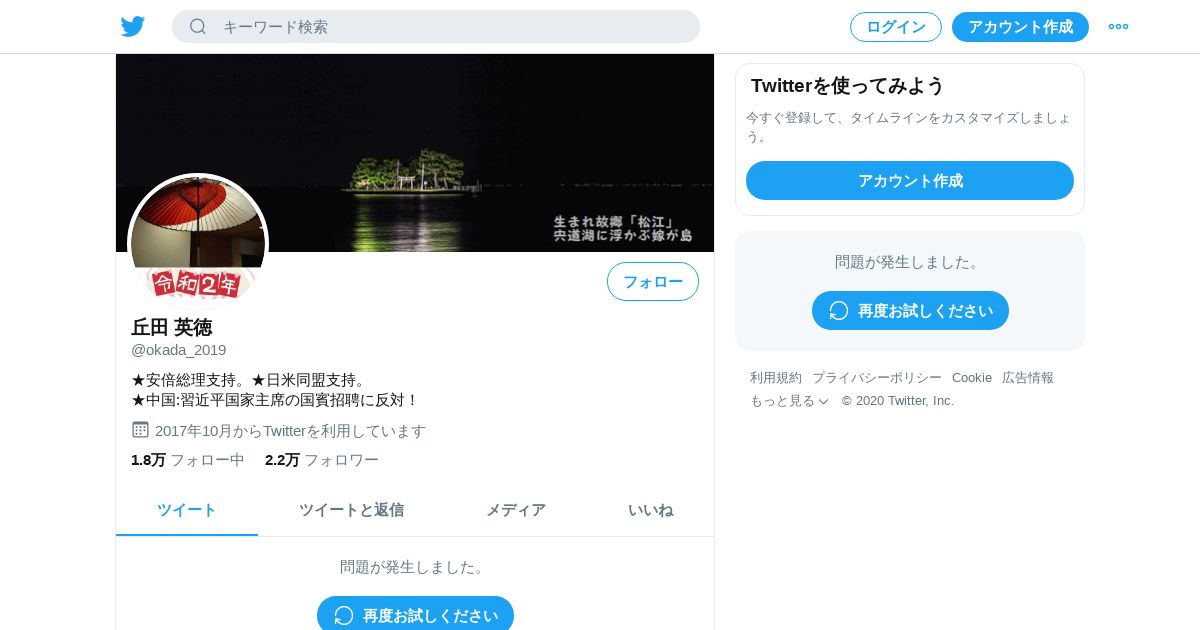Open the three-dots more menu in header
The image size is (1200, 630).
coord(1118,27)
